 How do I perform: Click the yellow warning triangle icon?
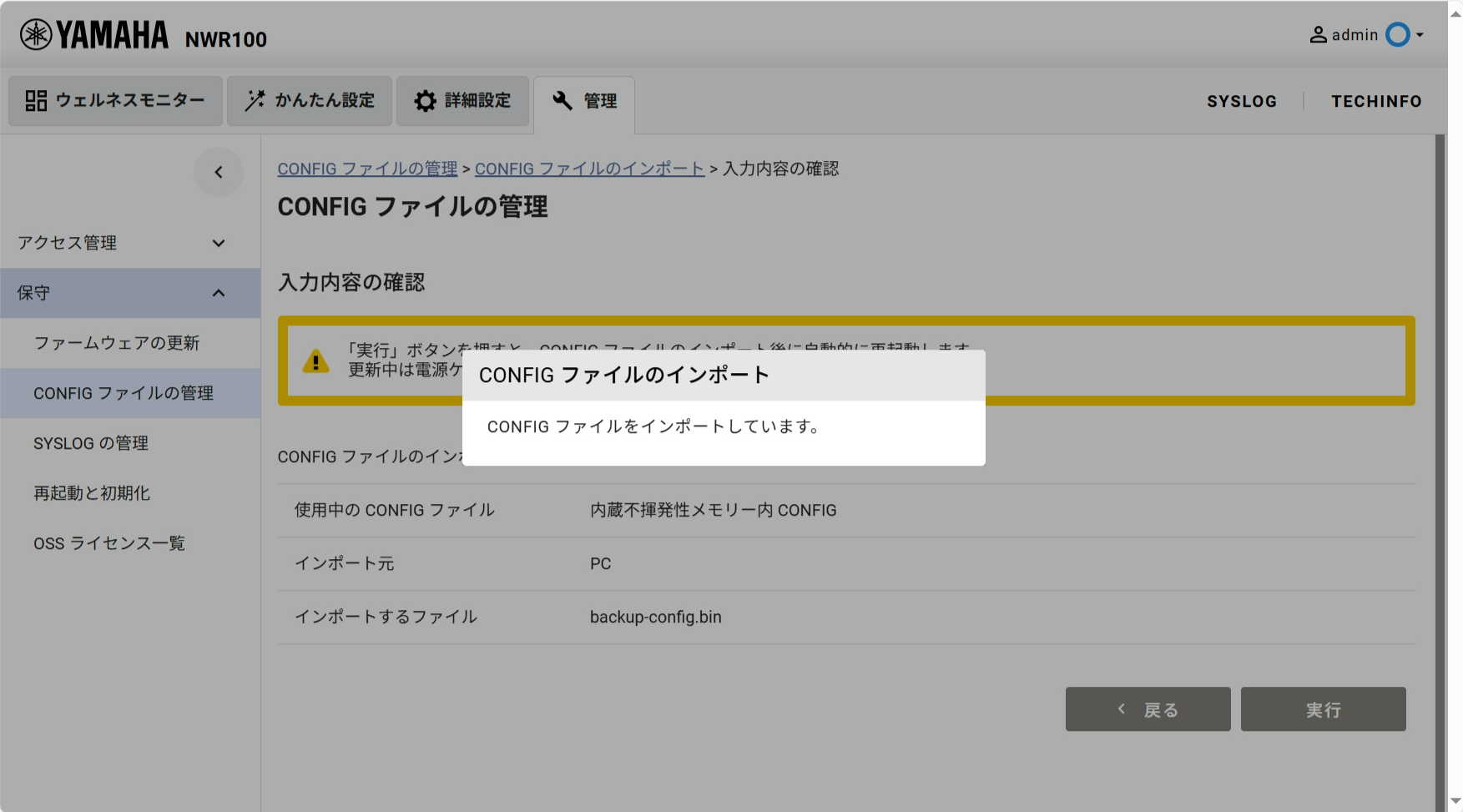(315, 361)
